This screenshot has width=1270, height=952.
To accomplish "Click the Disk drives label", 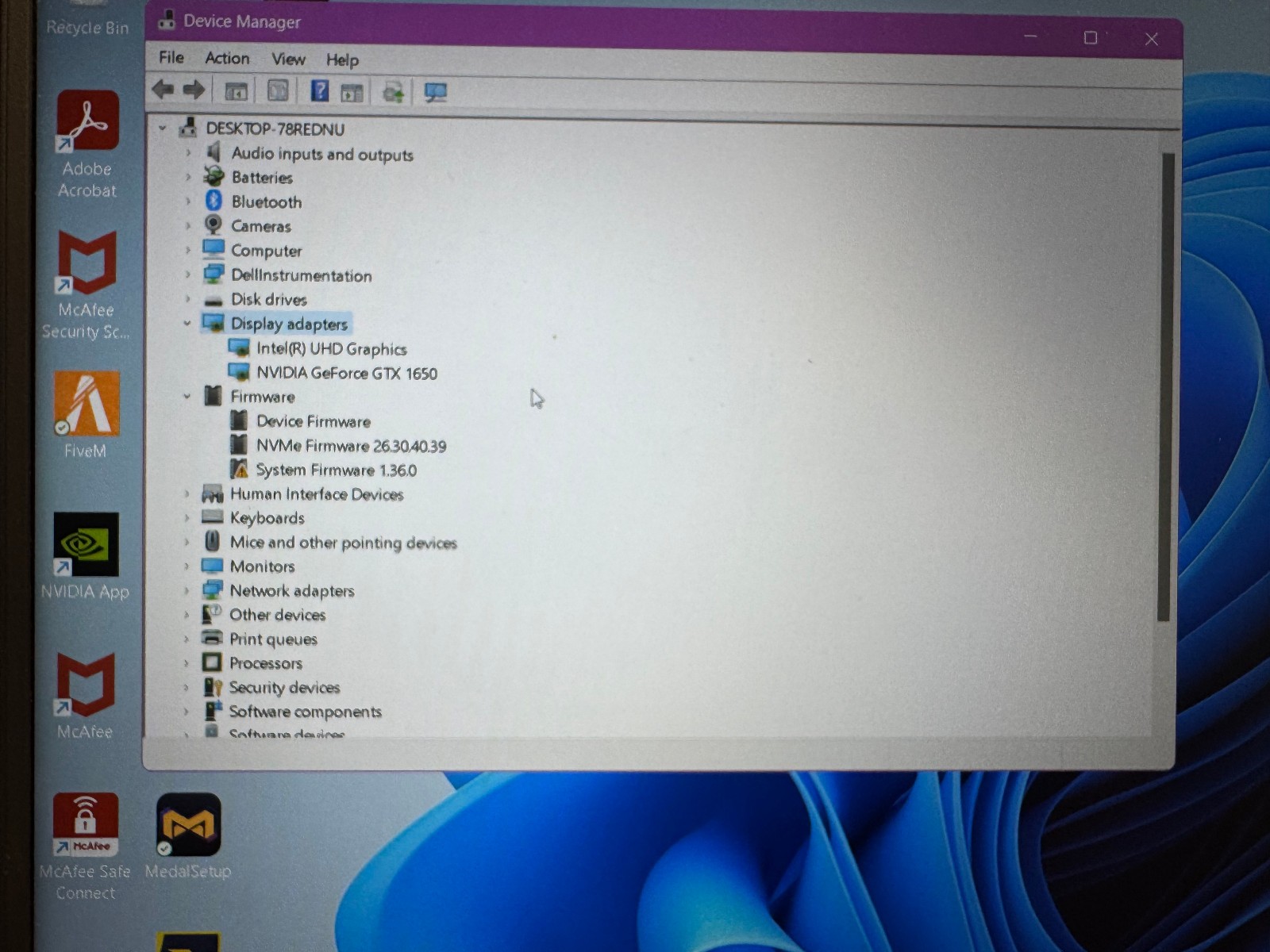I will (268, 299).
